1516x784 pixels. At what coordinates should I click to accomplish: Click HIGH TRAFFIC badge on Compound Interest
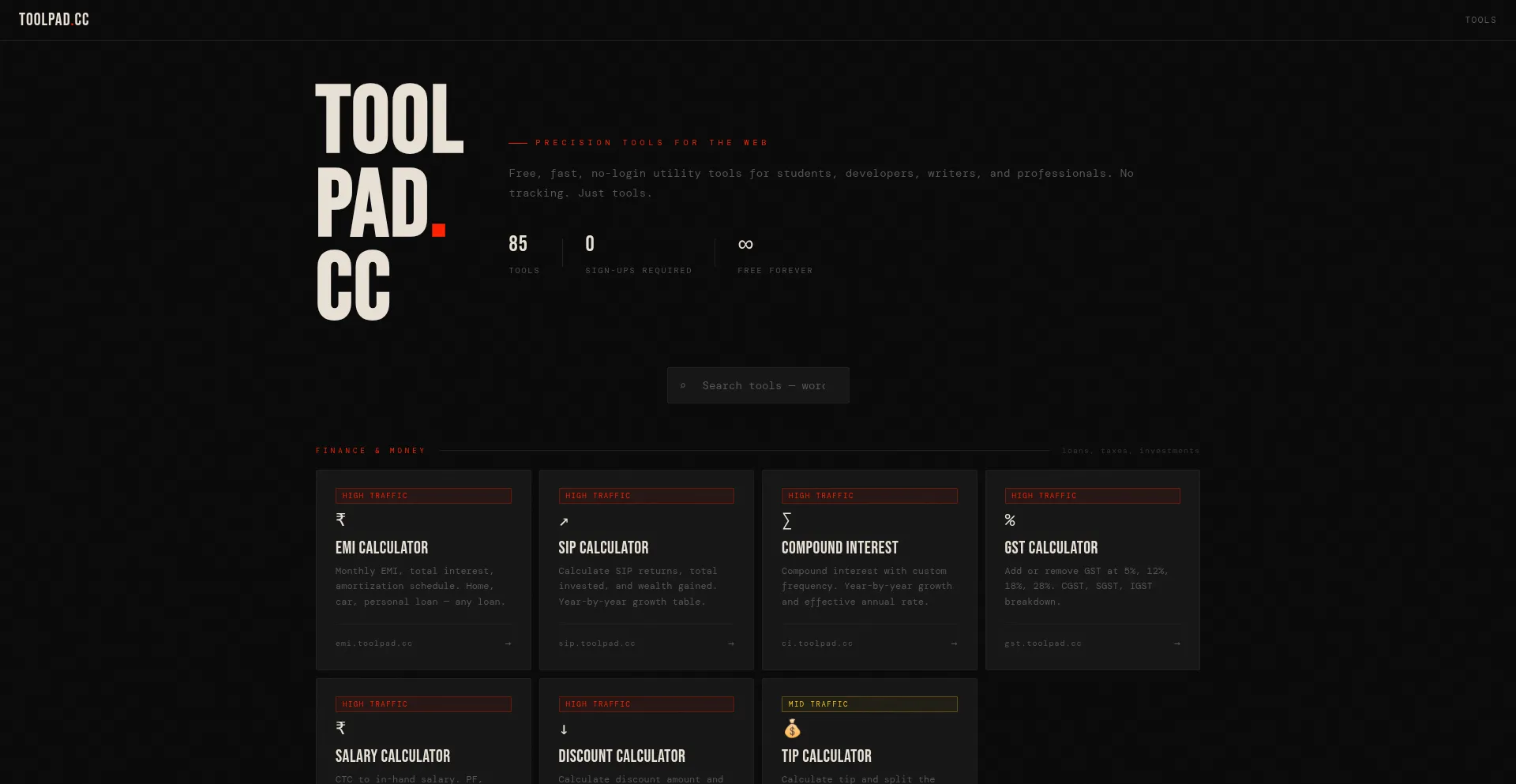[869, 496]
